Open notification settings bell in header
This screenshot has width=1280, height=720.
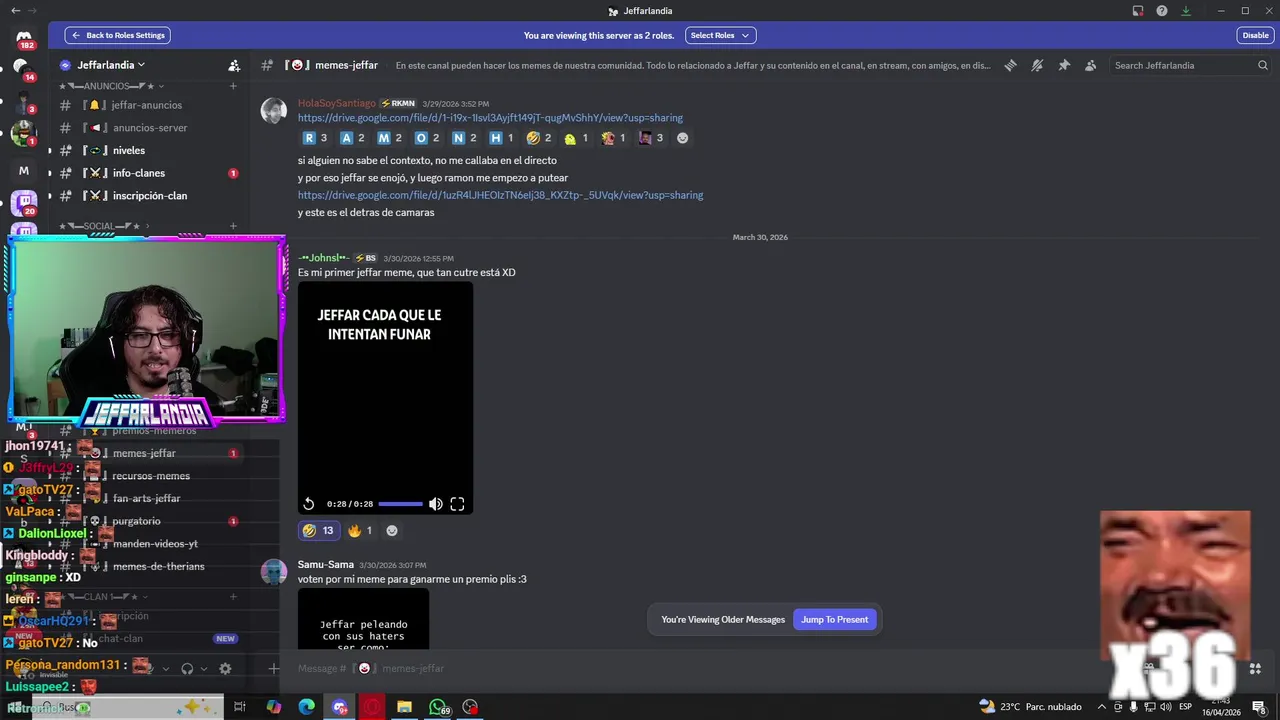[x=1037, y=65]
